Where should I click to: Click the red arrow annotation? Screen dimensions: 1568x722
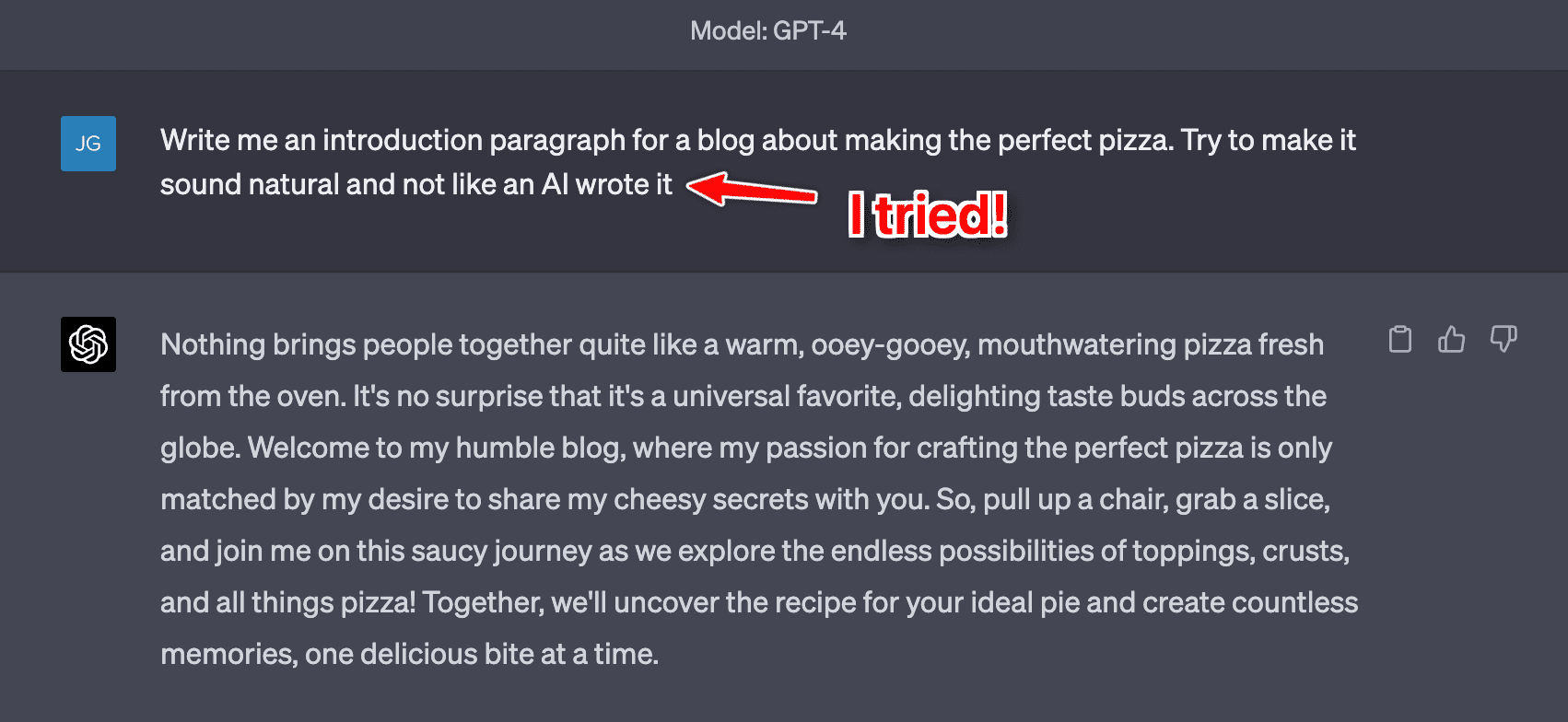(752, 190)
